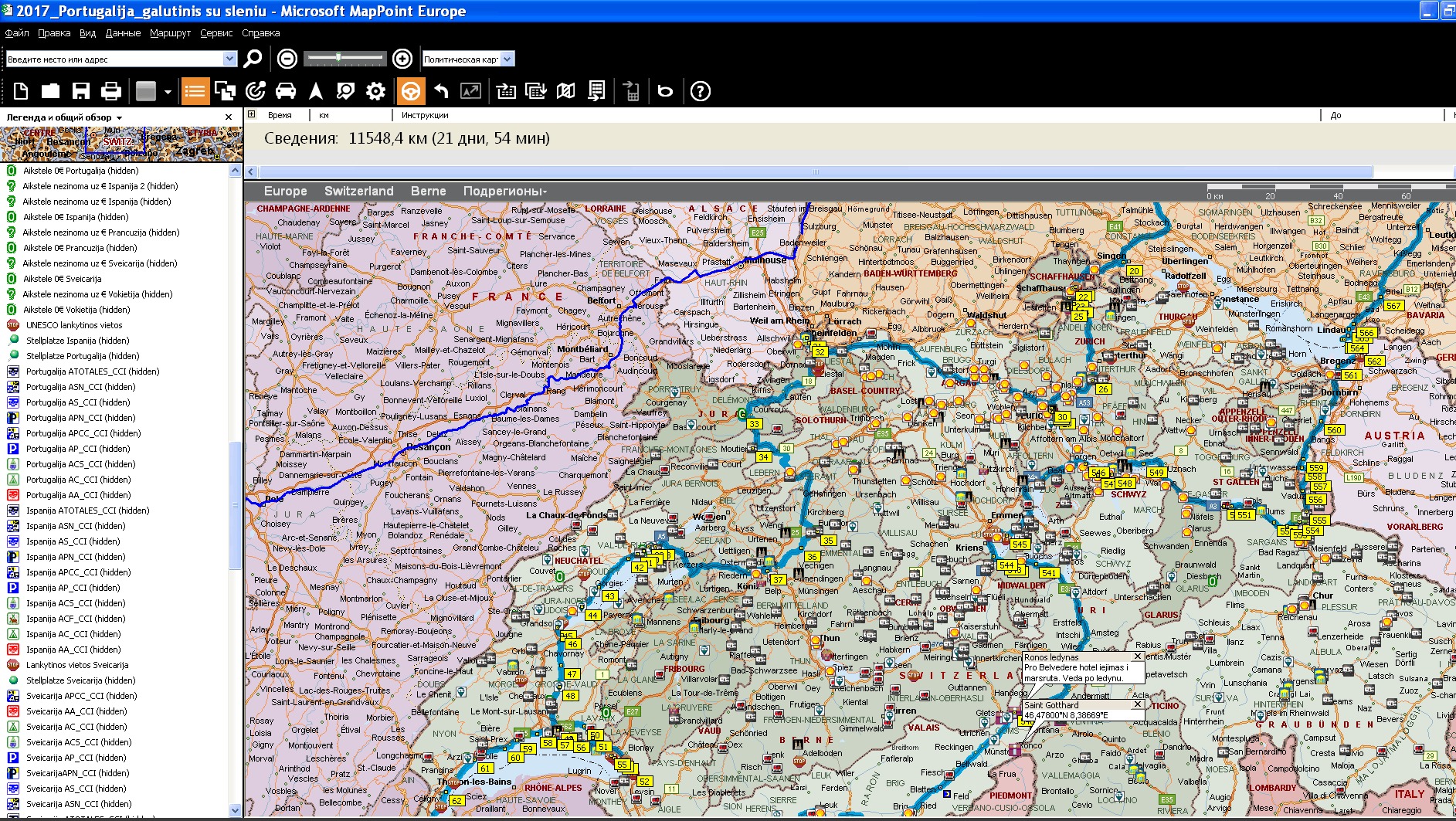Toggle the legend and overview pane
Image resolution: width=1456 pixels, height=821 pixels.
(x=195, y=91)
